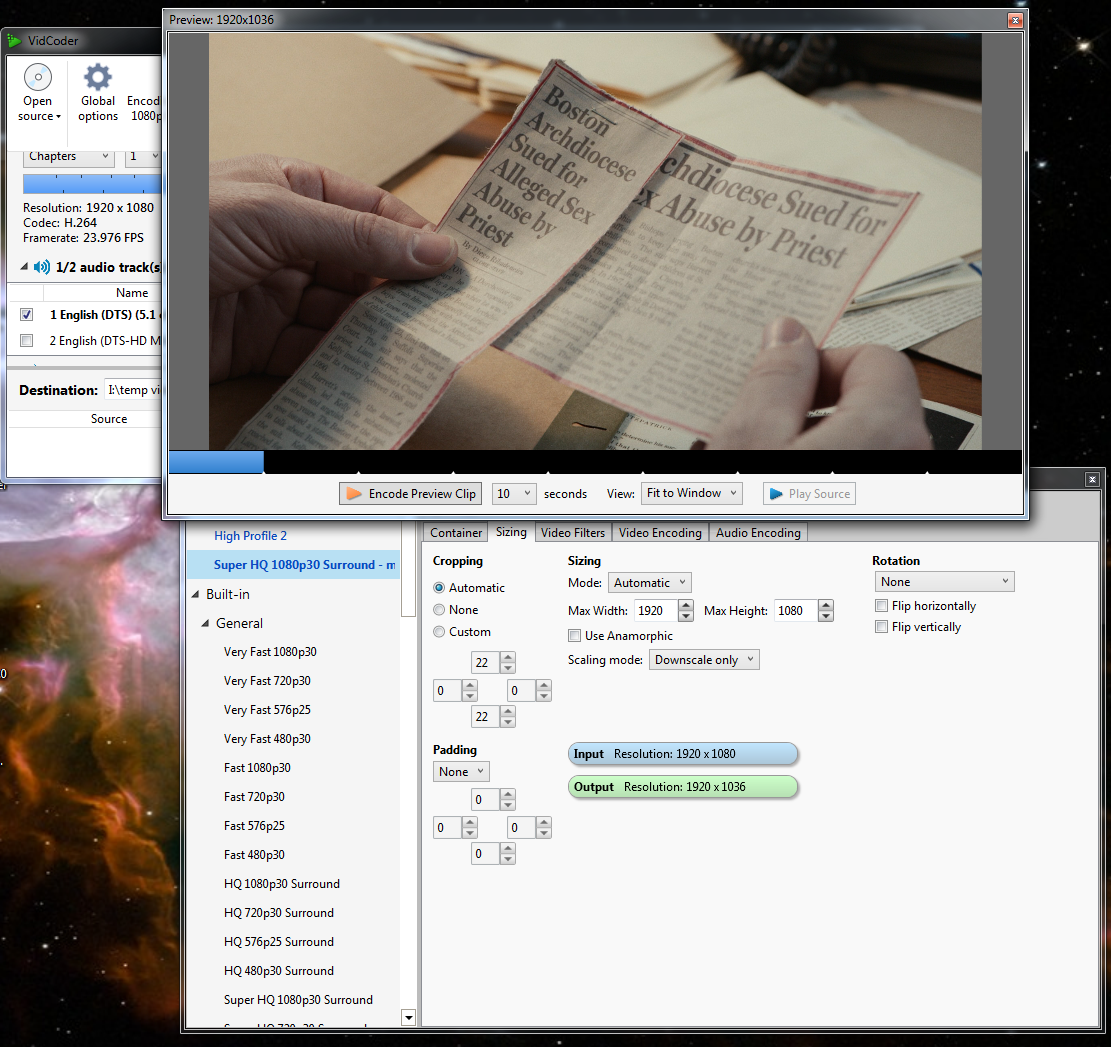Open the source disc icon in VidCoder
Screen dimensions: 1111x1047
pos(38,77)
